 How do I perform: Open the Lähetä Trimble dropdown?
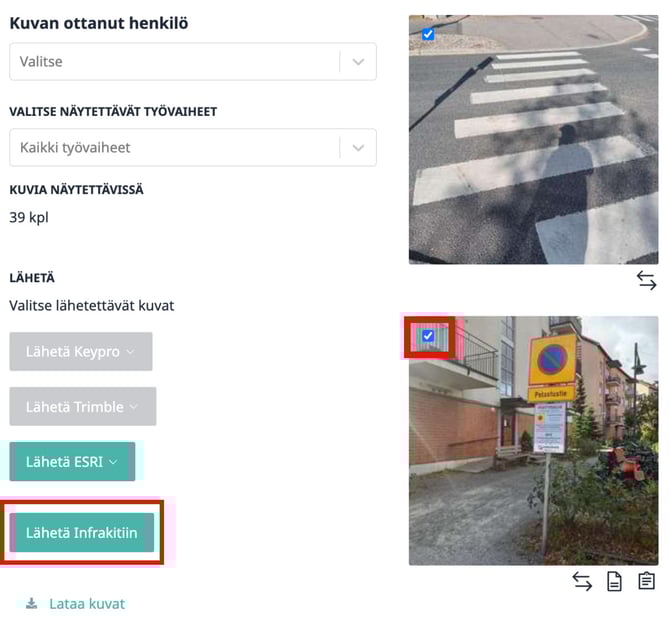tap(83, 406)
